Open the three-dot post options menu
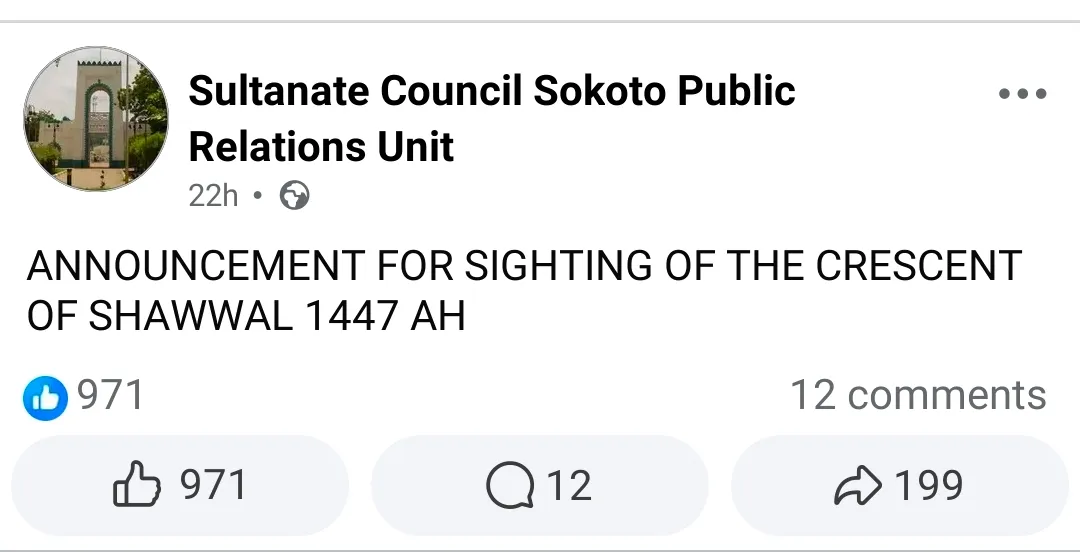This screenshot has width=1080, height=552. (1022, 95)
